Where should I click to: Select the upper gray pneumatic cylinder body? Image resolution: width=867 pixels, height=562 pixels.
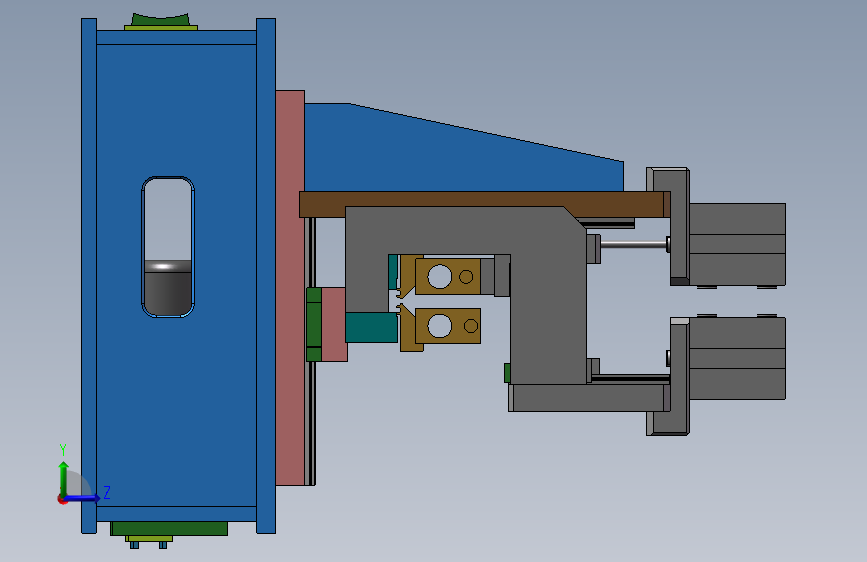(x=737, y=244)
